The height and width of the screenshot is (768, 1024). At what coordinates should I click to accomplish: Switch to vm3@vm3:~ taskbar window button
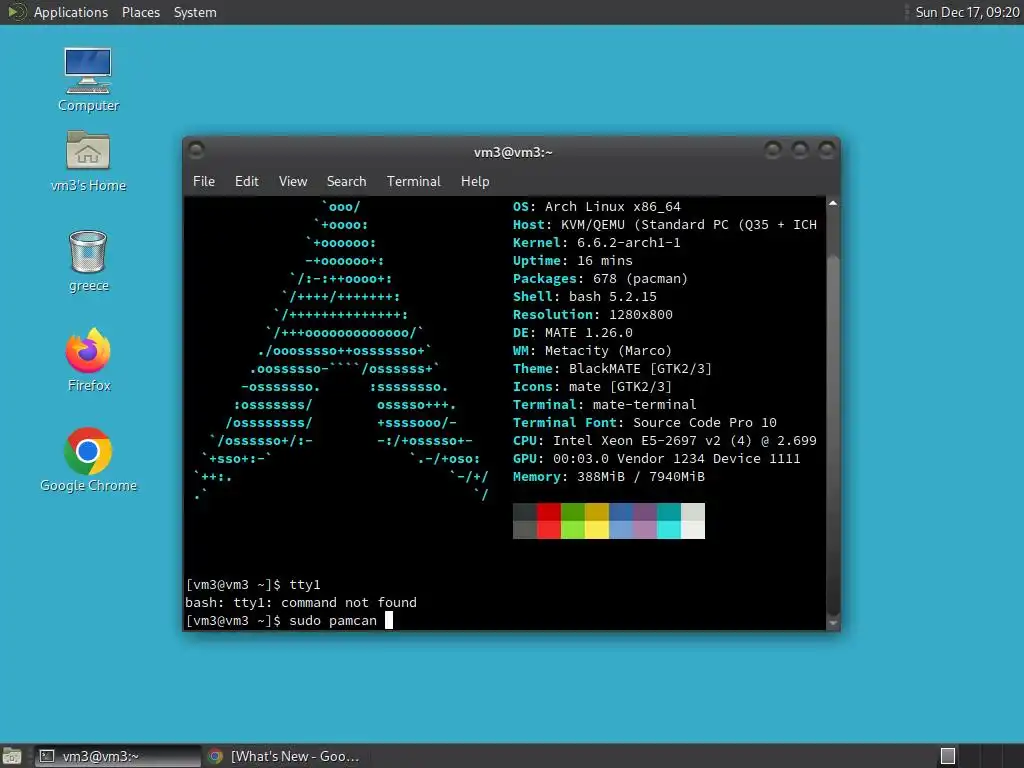(x=118, y=756)
